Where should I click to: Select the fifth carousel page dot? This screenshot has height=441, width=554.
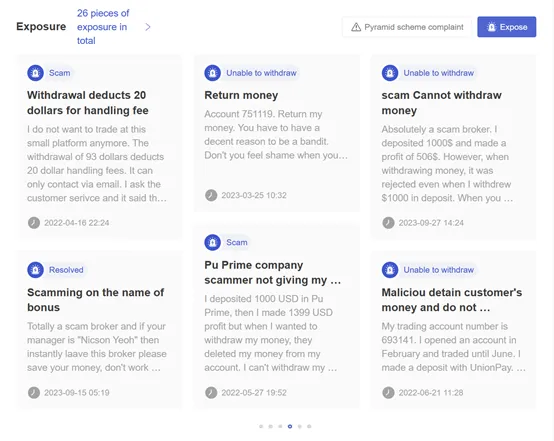coord(300,427)
